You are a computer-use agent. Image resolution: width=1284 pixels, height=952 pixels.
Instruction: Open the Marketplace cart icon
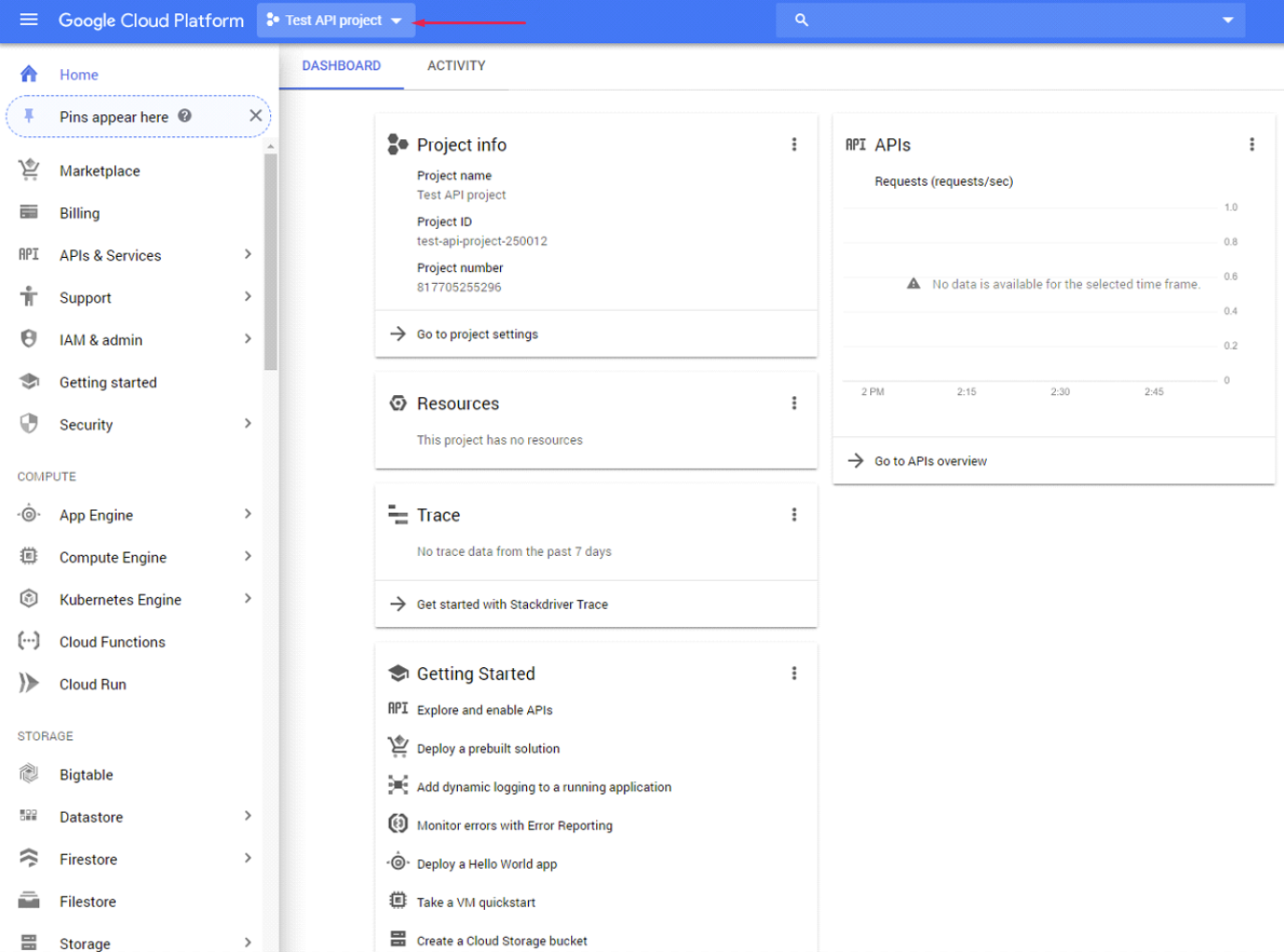coord(29,170)
